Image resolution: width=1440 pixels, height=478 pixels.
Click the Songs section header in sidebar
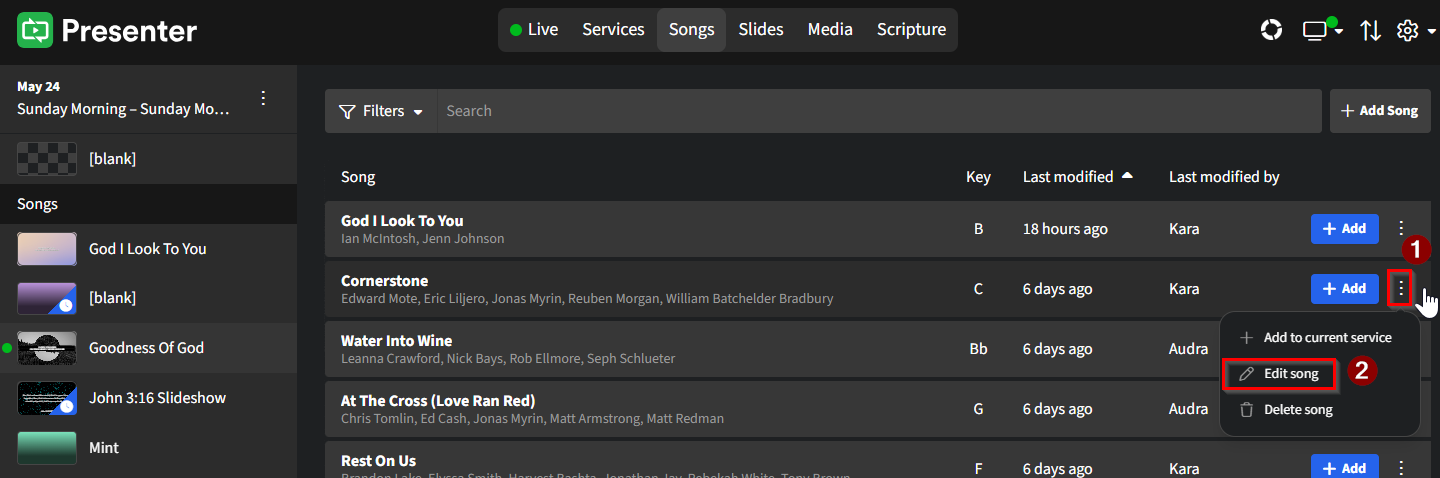148,204
